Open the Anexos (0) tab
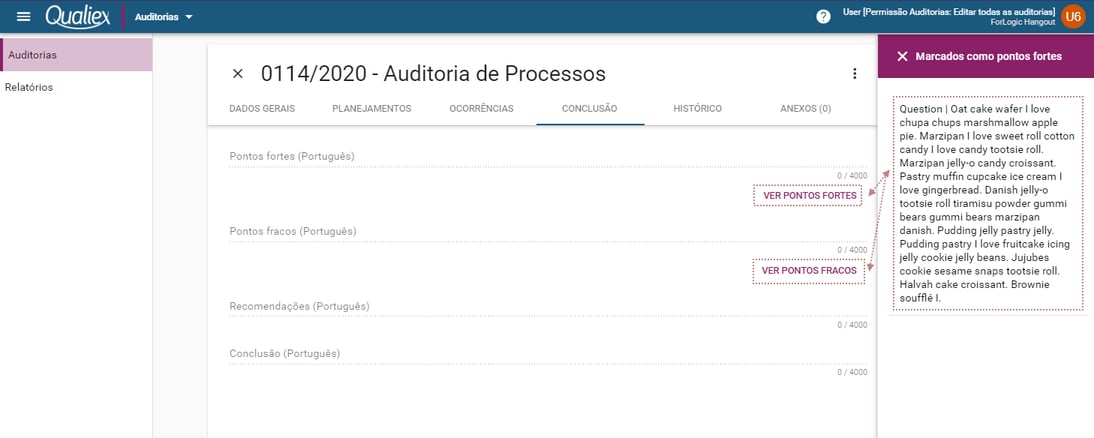Viewport: 1094px width, 438px height. click(806, 109)
